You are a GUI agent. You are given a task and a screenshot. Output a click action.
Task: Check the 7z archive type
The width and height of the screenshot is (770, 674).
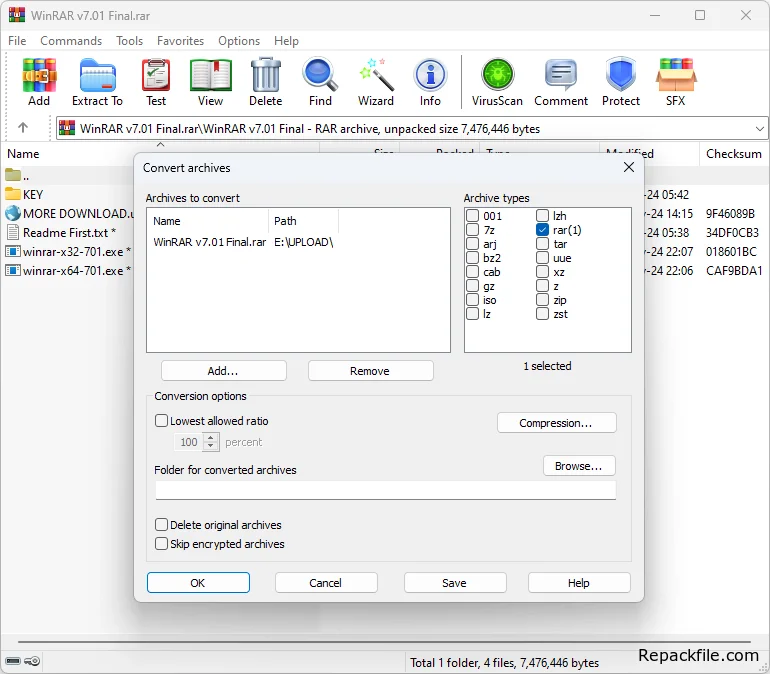[472, 229]
